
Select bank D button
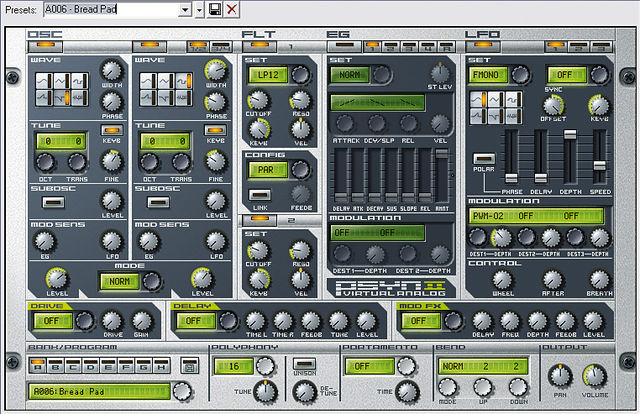(91, 365)
